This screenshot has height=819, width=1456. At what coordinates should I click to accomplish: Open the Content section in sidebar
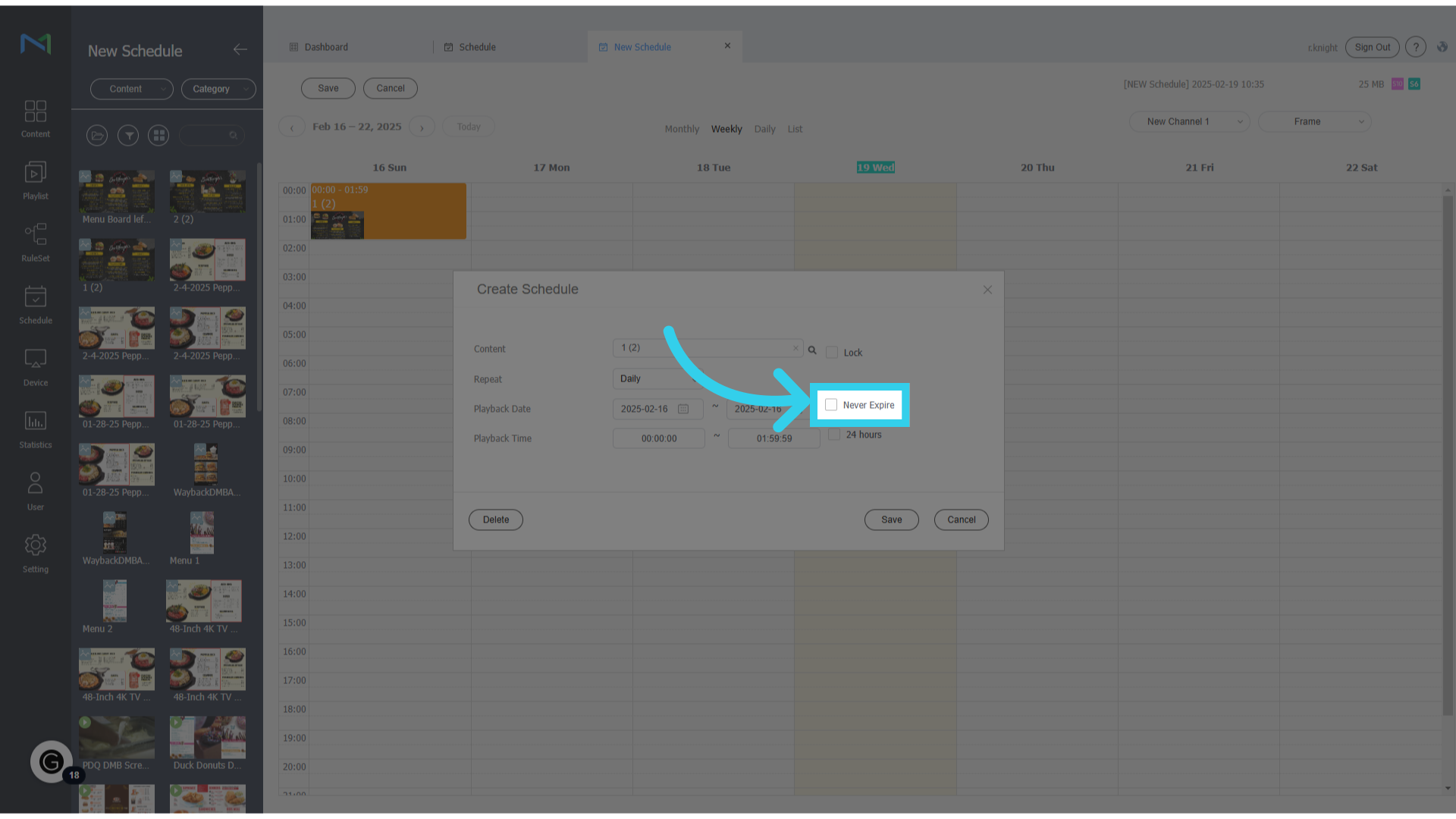(x=36, y=119)
